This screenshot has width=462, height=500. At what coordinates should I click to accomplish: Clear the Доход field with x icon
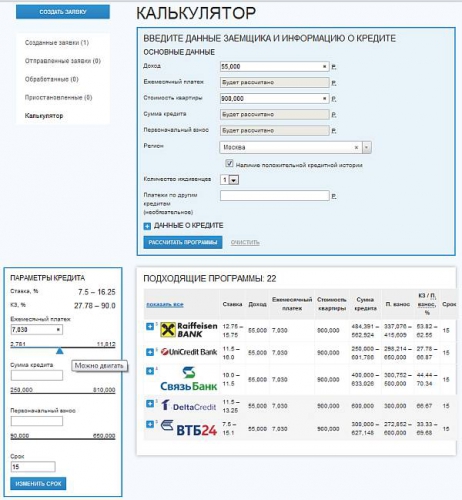pyautogui.click(x=324, y=67)
